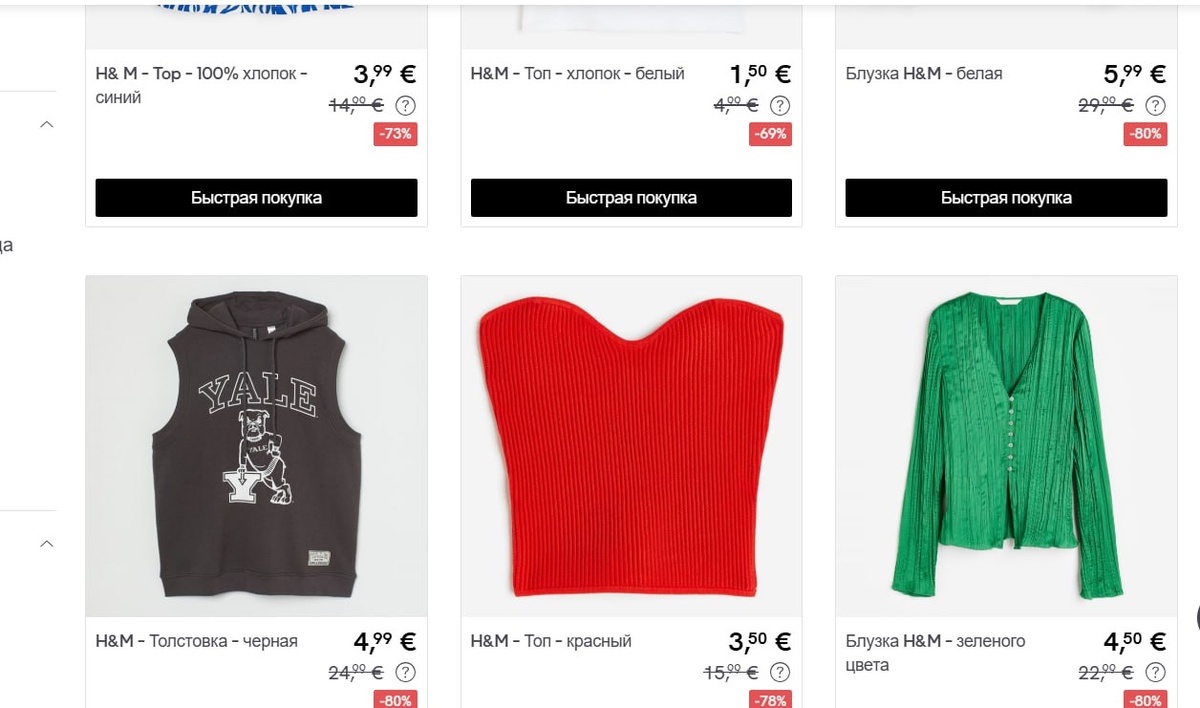Open 'H&M - Топ - красный' product link
The image size is (1200, 708).
[551, 641]
